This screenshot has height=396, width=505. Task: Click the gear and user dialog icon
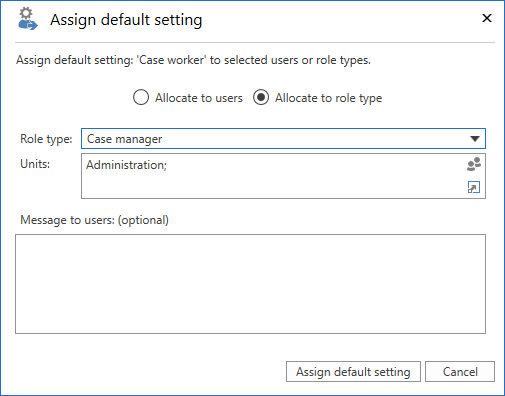pyautogui.click(x=27, y=19)
